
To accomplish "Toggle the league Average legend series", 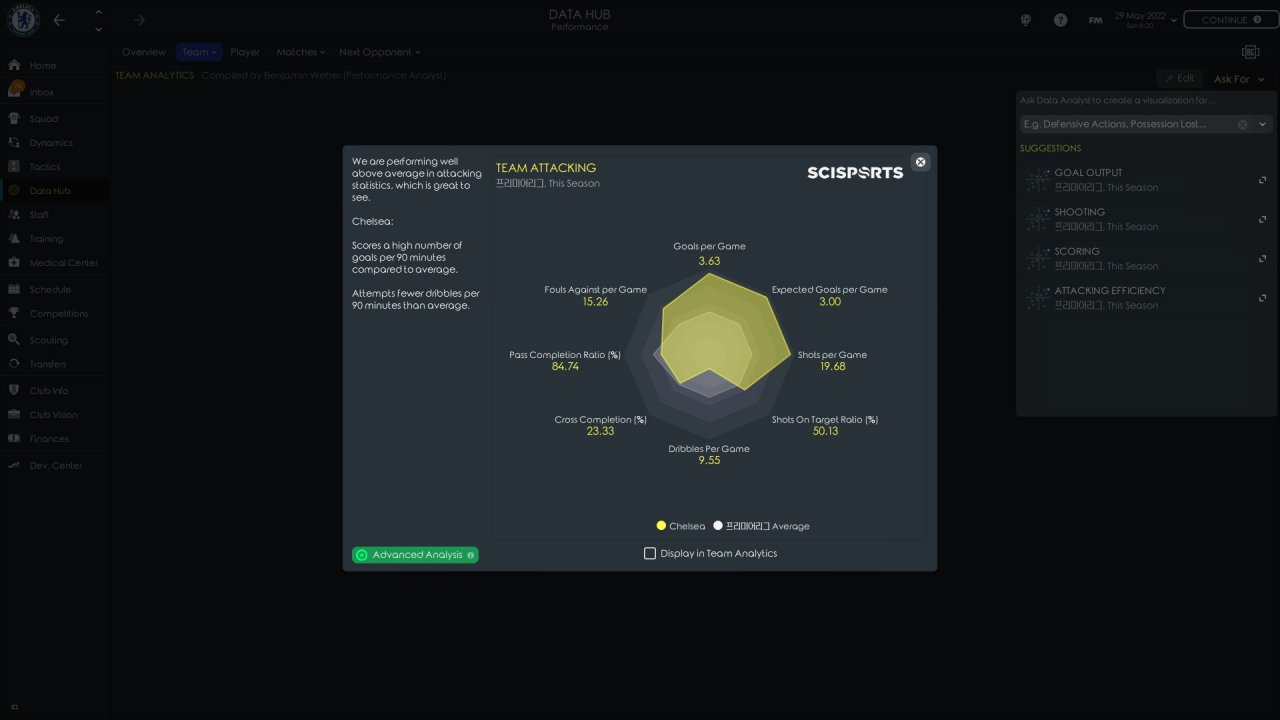I will (x=761, y=526).
